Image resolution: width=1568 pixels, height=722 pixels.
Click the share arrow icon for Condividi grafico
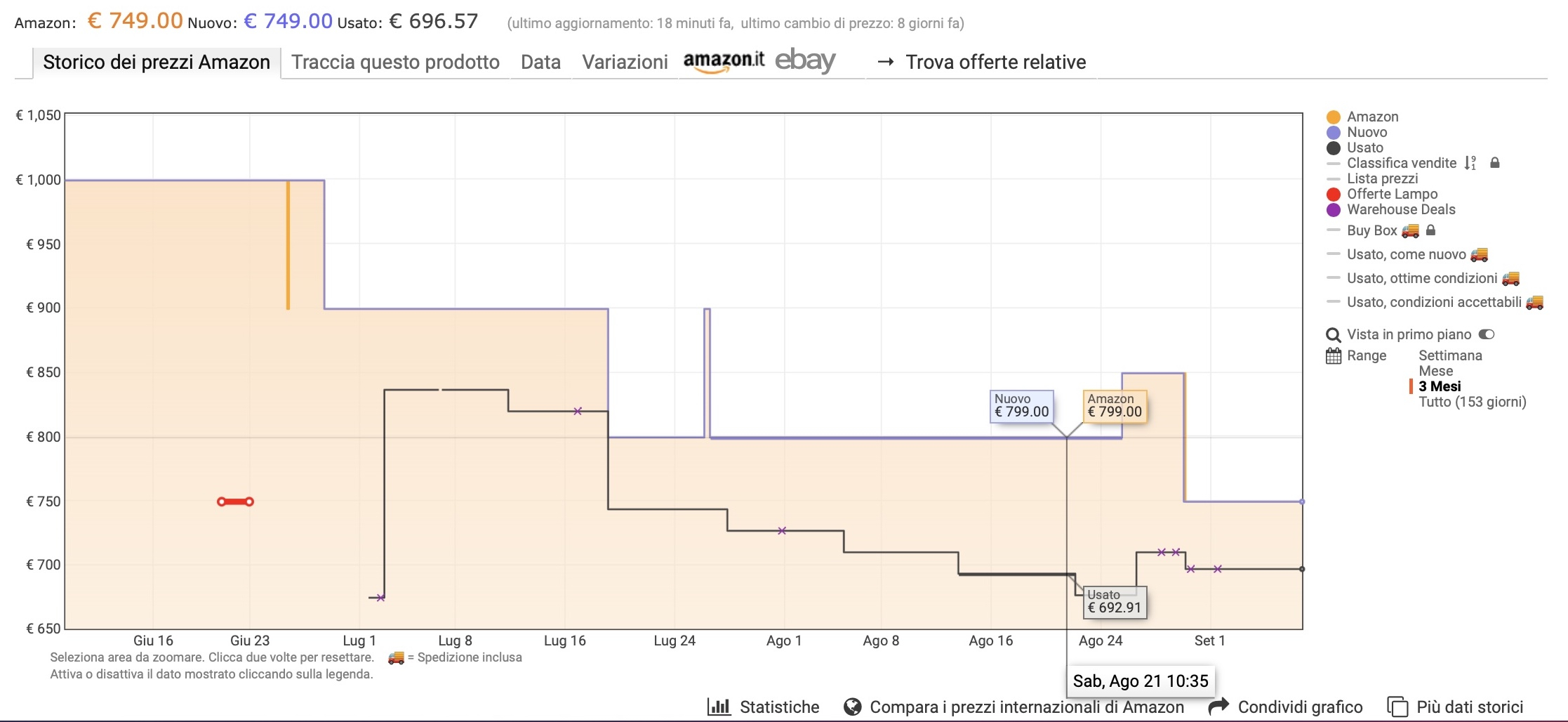[1219, 706]
